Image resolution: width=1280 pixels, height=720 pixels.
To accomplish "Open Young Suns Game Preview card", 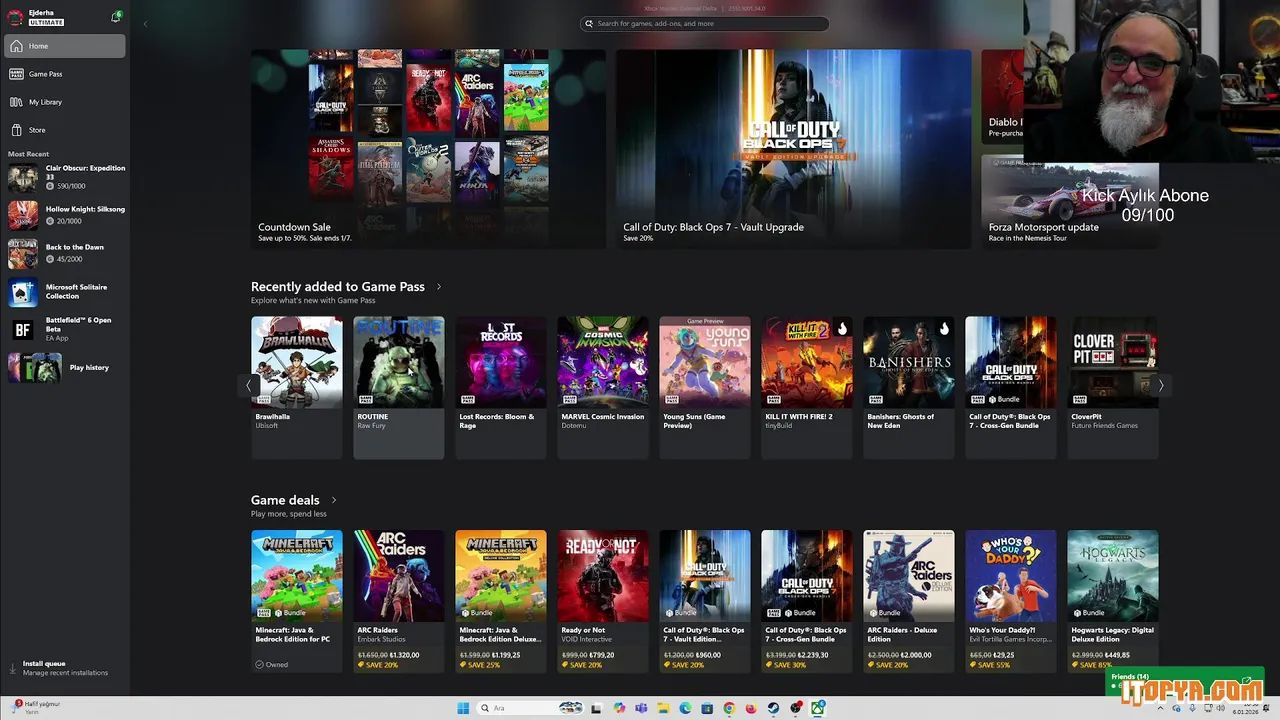I will click(704, 387).
